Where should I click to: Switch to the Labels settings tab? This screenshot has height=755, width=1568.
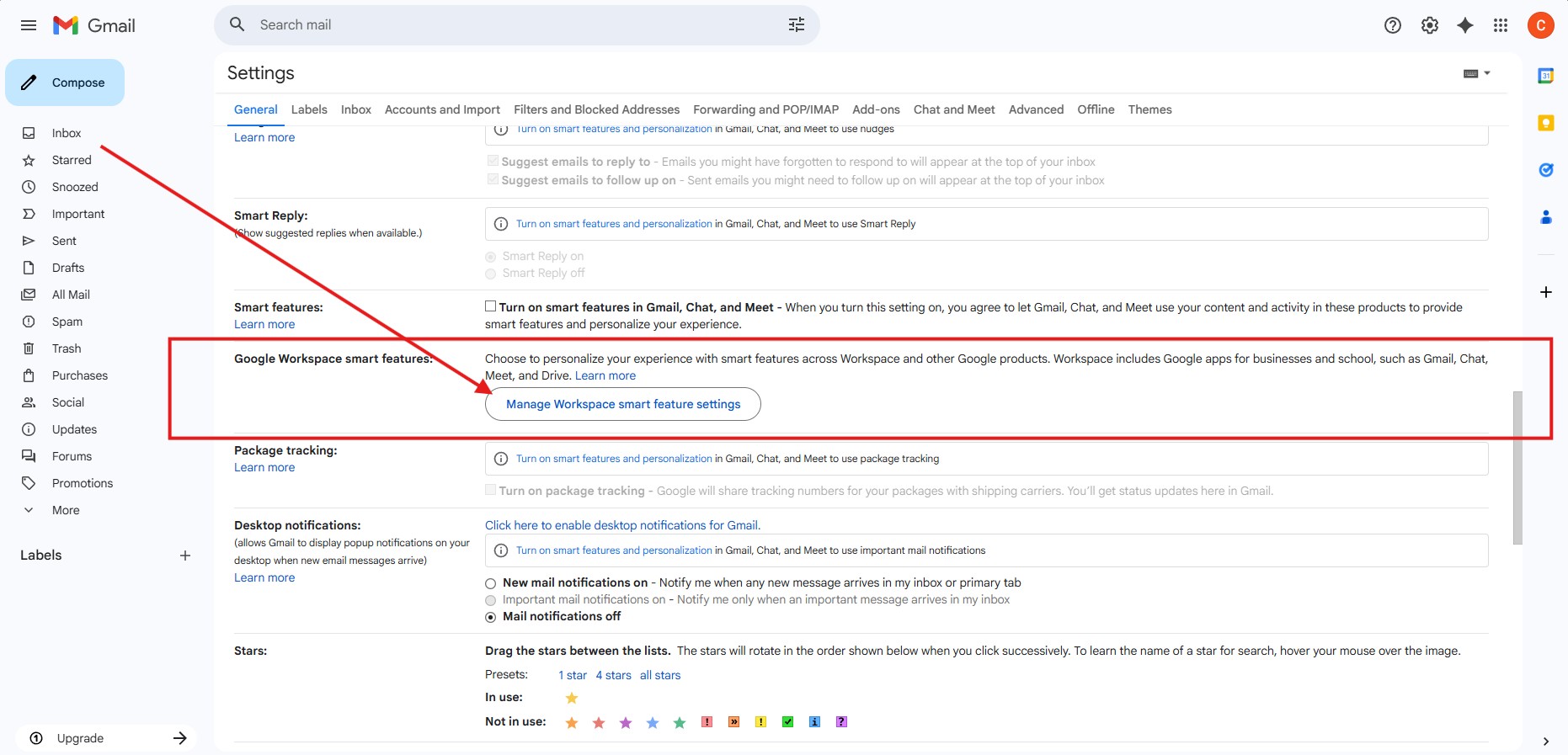pyautogui.click(x=308, y=109)
